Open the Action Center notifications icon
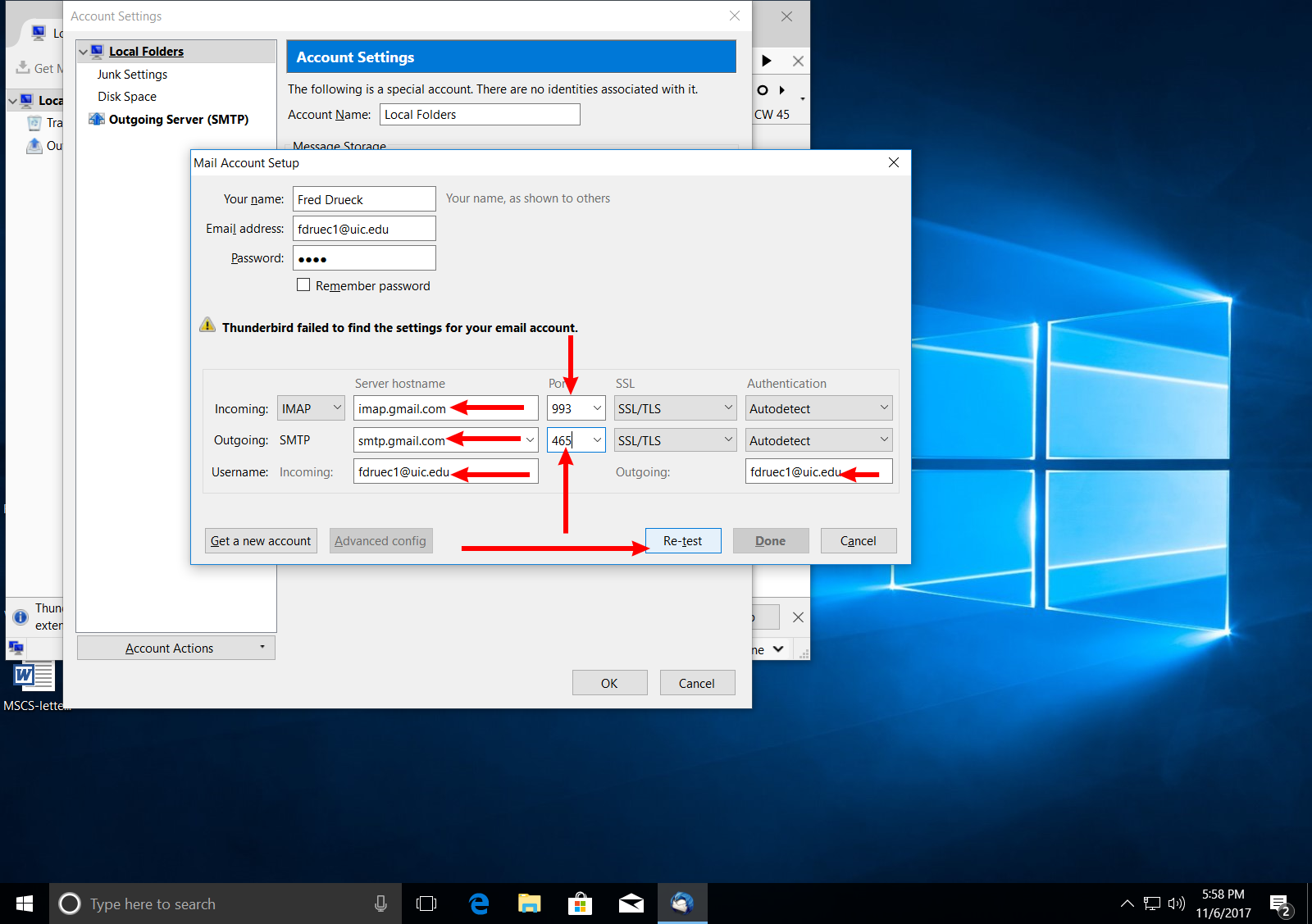 click(1279, 904)
